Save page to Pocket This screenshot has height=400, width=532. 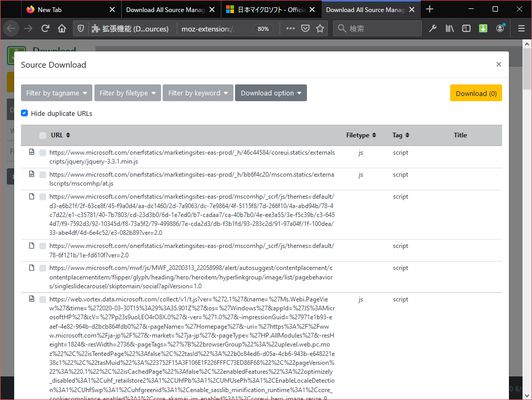pos(305,28)
